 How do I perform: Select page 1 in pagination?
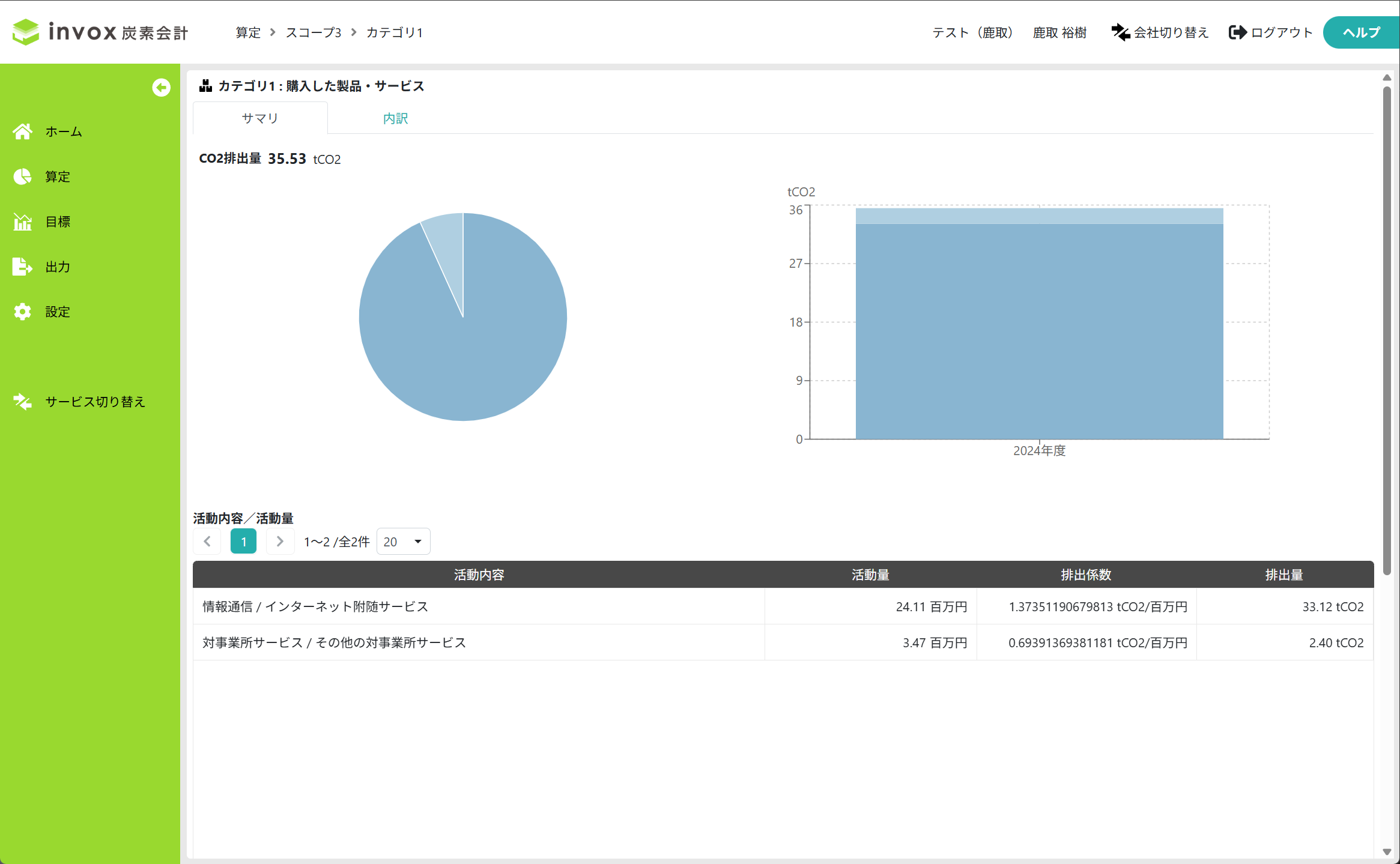pos(243,542)
